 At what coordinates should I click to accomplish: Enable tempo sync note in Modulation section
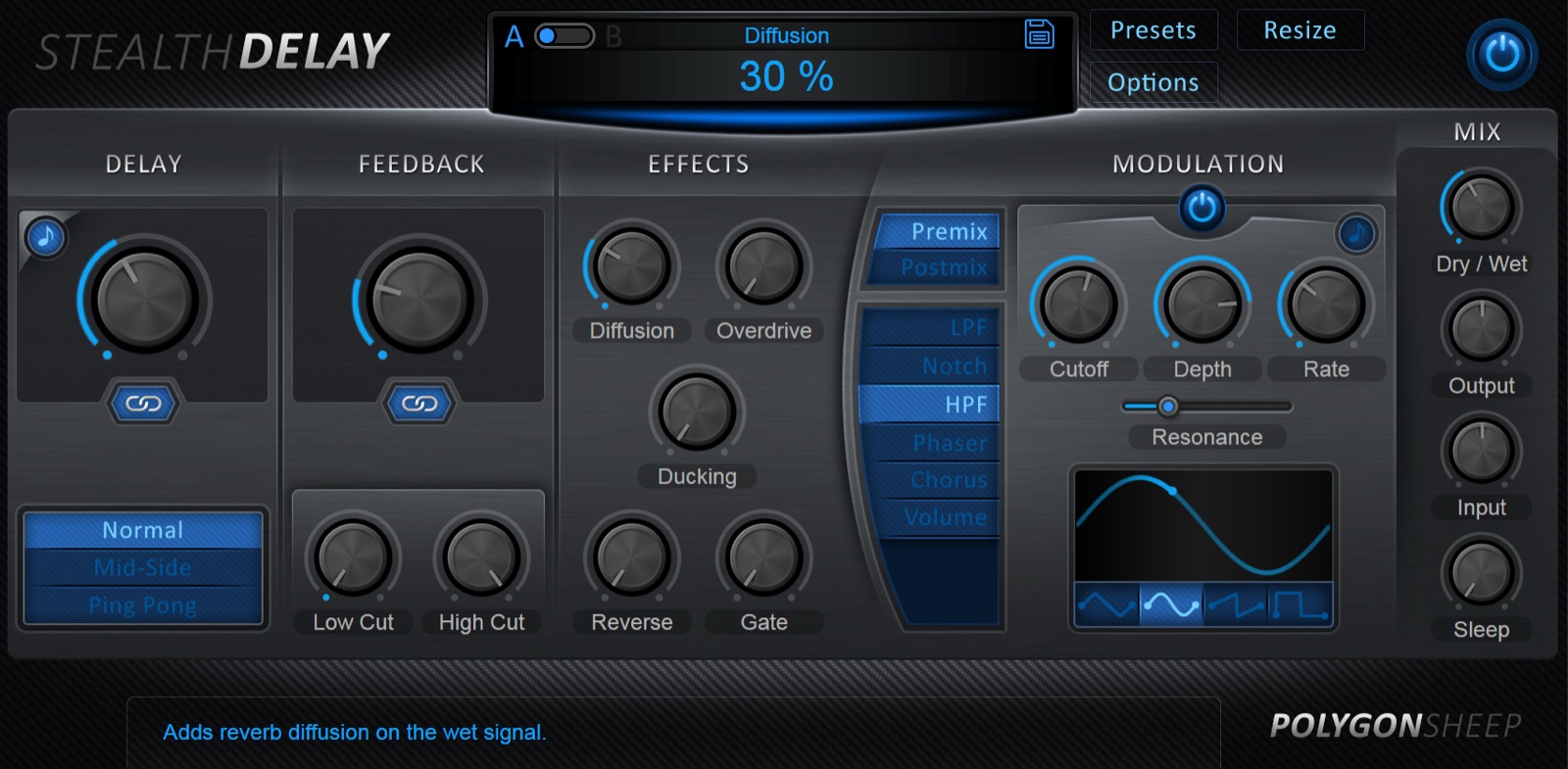click(x=1356, y=234)
